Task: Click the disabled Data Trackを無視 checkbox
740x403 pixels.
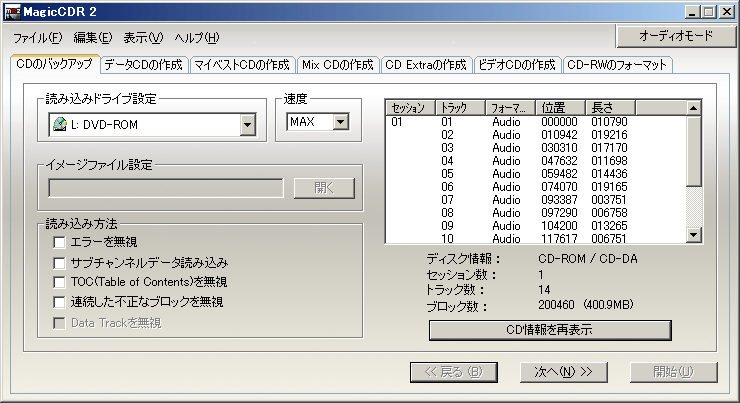Action: pos(59,323)
